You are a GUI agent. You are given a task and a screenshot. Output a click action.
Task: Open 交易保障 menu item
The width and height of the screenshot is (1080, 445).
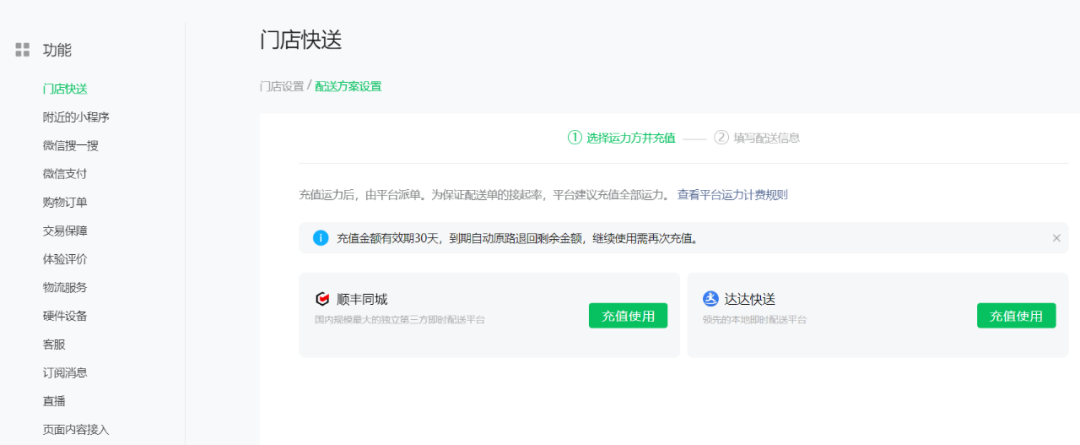(x=65, y=231)
